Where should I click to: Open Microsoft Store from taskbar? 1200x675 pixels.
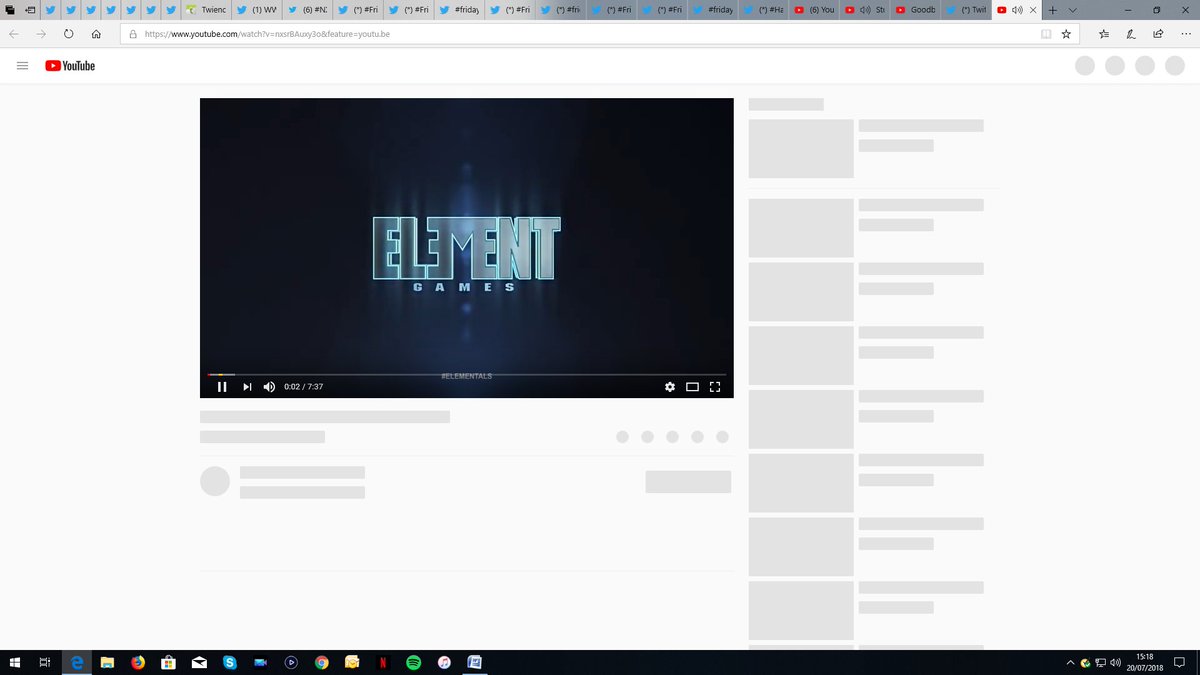[x=169, y=662]
